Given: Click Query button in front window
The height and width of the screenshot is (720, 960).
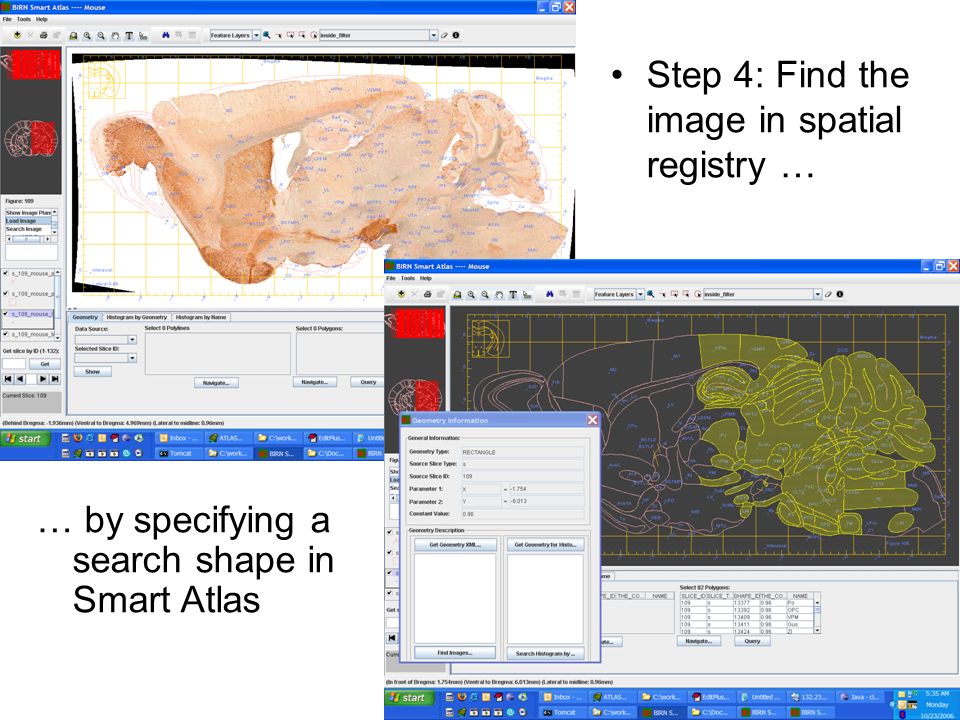Looking at the screenshot, I should point(752,641).
